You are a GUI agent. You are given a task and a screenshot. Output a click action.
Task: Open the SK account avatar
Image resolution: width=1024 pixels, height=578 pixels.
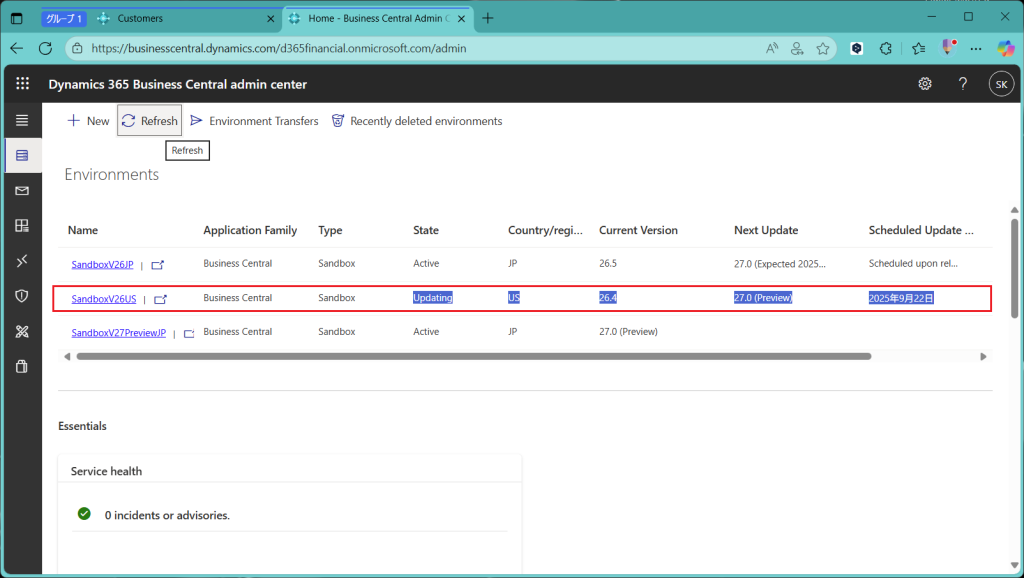1001,84
